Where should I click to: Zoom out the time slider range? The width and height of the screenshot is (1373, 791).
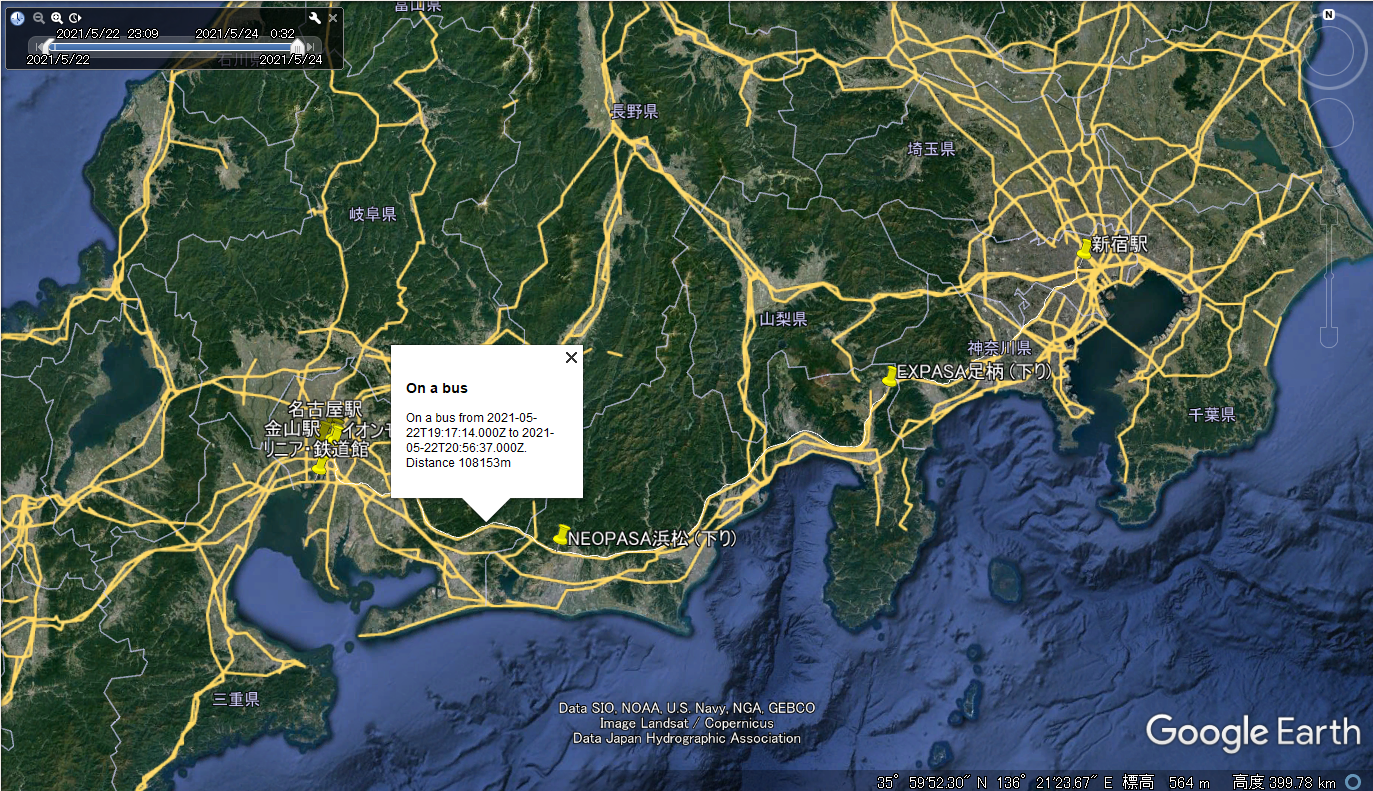click(38, 18)
